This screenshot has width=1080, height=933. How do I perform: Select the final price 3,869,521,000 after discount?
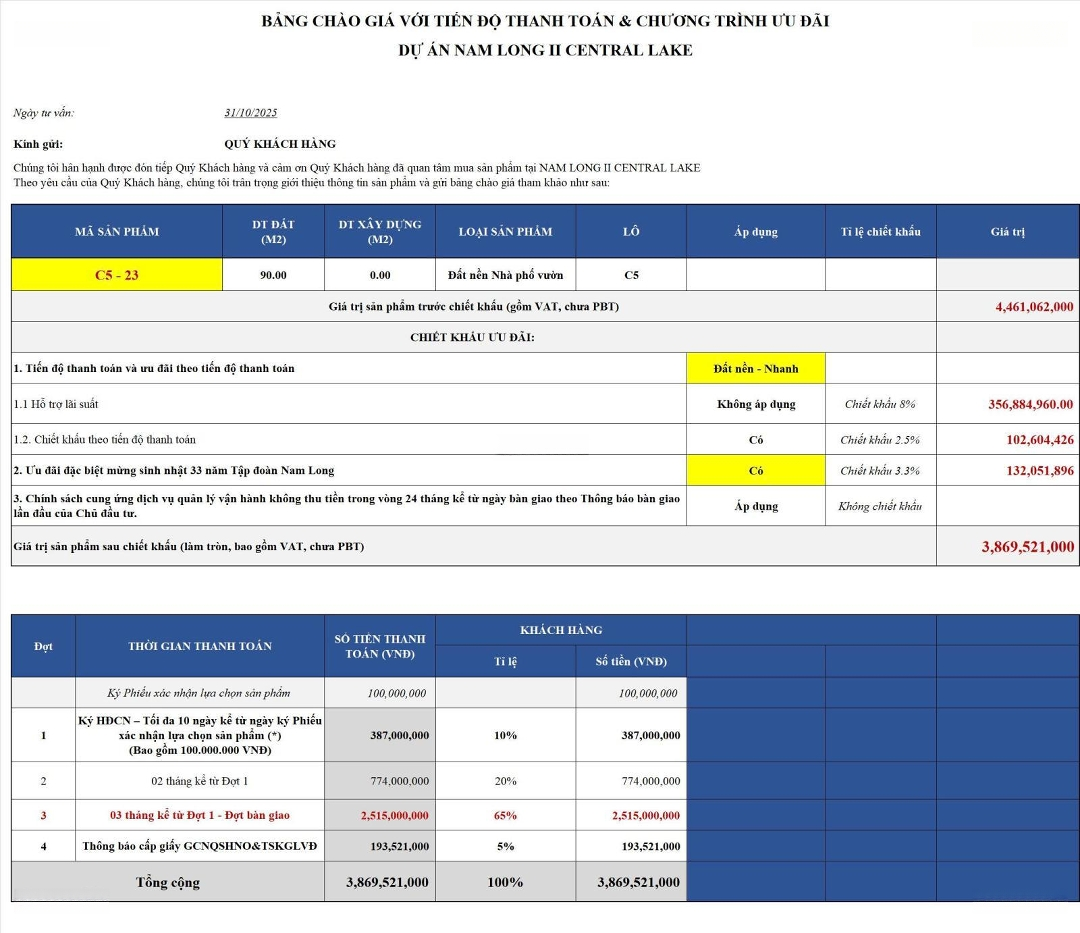click(x=1028, y=547)
